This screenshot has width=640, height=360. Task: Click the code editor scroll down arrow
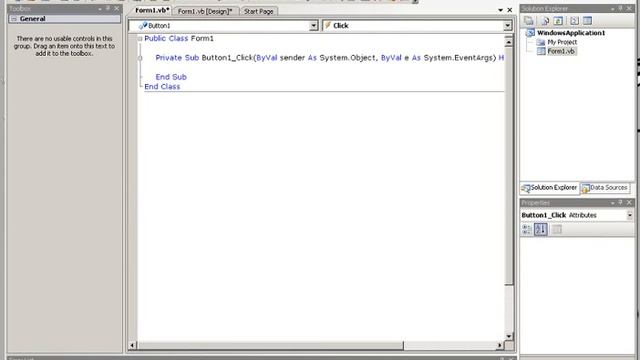pos(509,336)
